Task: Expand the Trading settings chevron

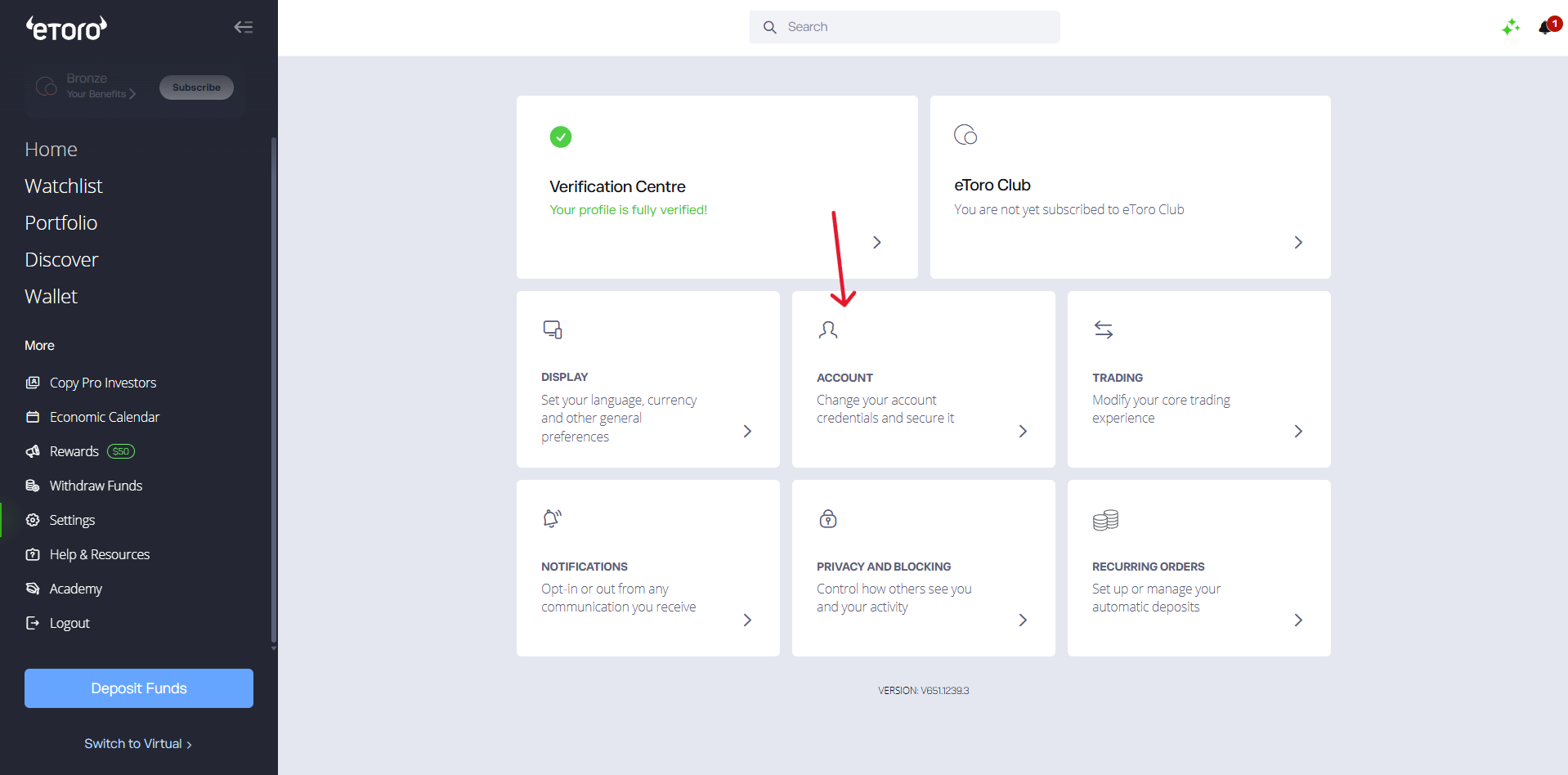Action: [x=1298, y=431]
